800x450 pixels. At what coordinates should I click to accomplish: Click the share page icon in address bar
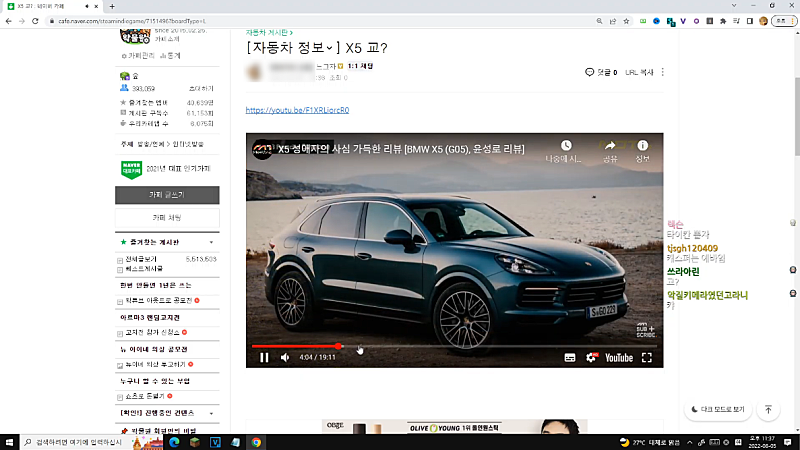point(613,21)
